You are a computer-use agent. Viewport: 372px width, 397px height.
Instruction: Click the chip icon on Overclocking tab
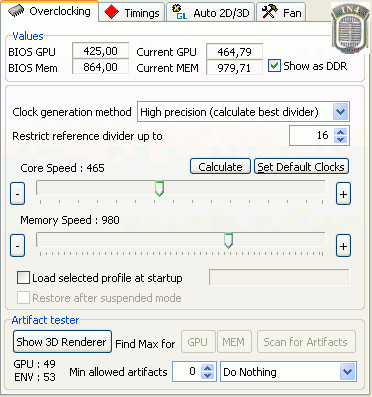tap(16, 11)
